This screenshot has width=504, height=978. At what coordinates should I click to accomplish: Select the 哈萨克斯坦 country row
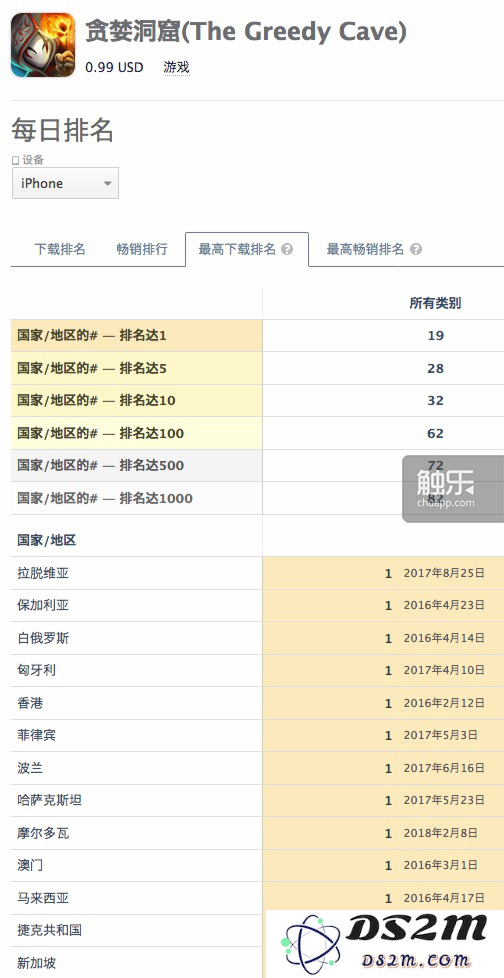click(257, 800)
